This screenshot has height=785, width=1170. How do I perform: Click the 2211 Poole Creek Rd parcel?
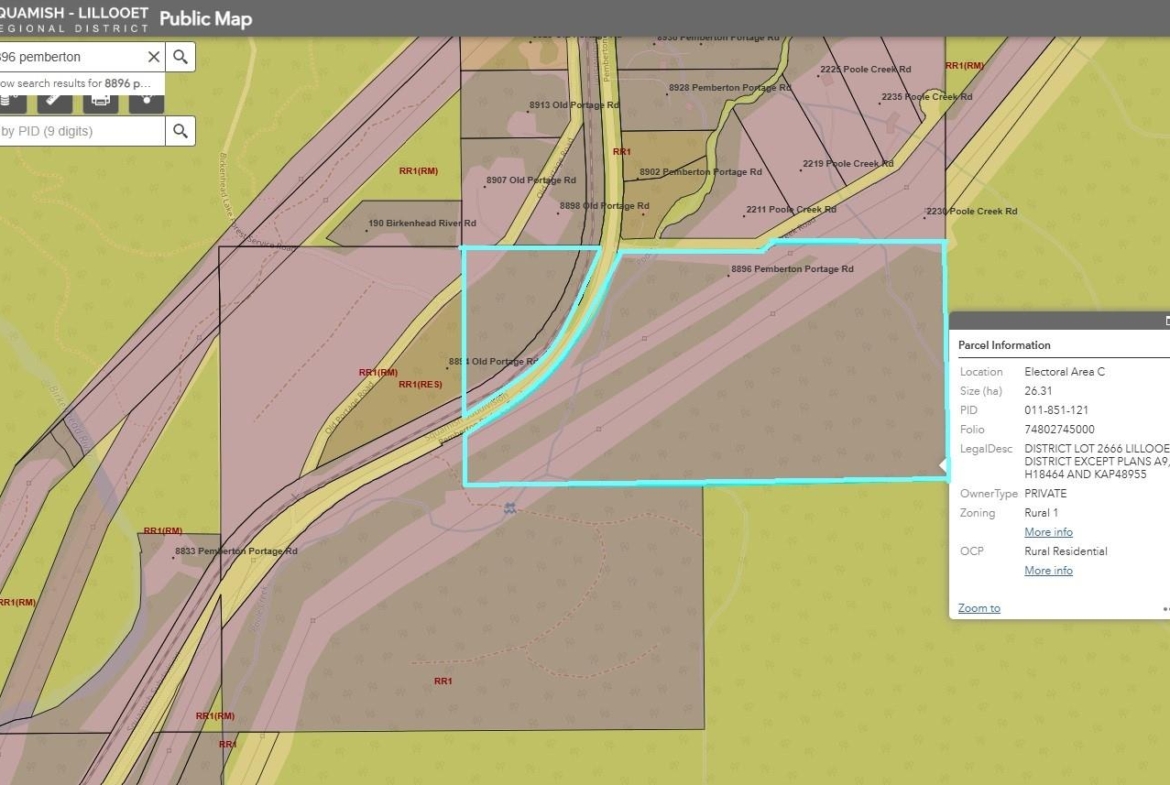click(790, 210)
